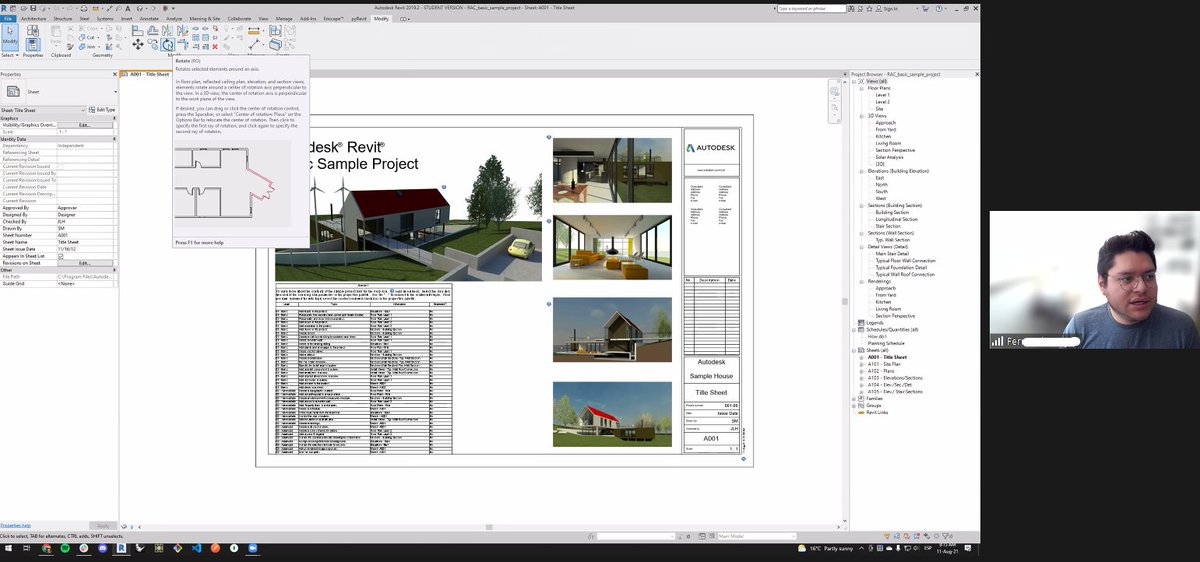The height and width of the screenshot is (562, 1200).
Task: Open the Revit application logo menu
Action: (5, 8)
